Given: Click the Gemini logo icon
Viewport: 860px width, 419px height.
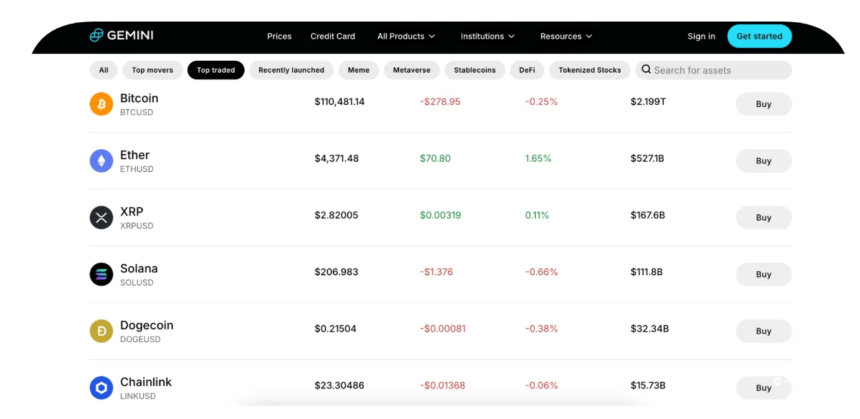Looking at the screenshot, I should (97, 36).
